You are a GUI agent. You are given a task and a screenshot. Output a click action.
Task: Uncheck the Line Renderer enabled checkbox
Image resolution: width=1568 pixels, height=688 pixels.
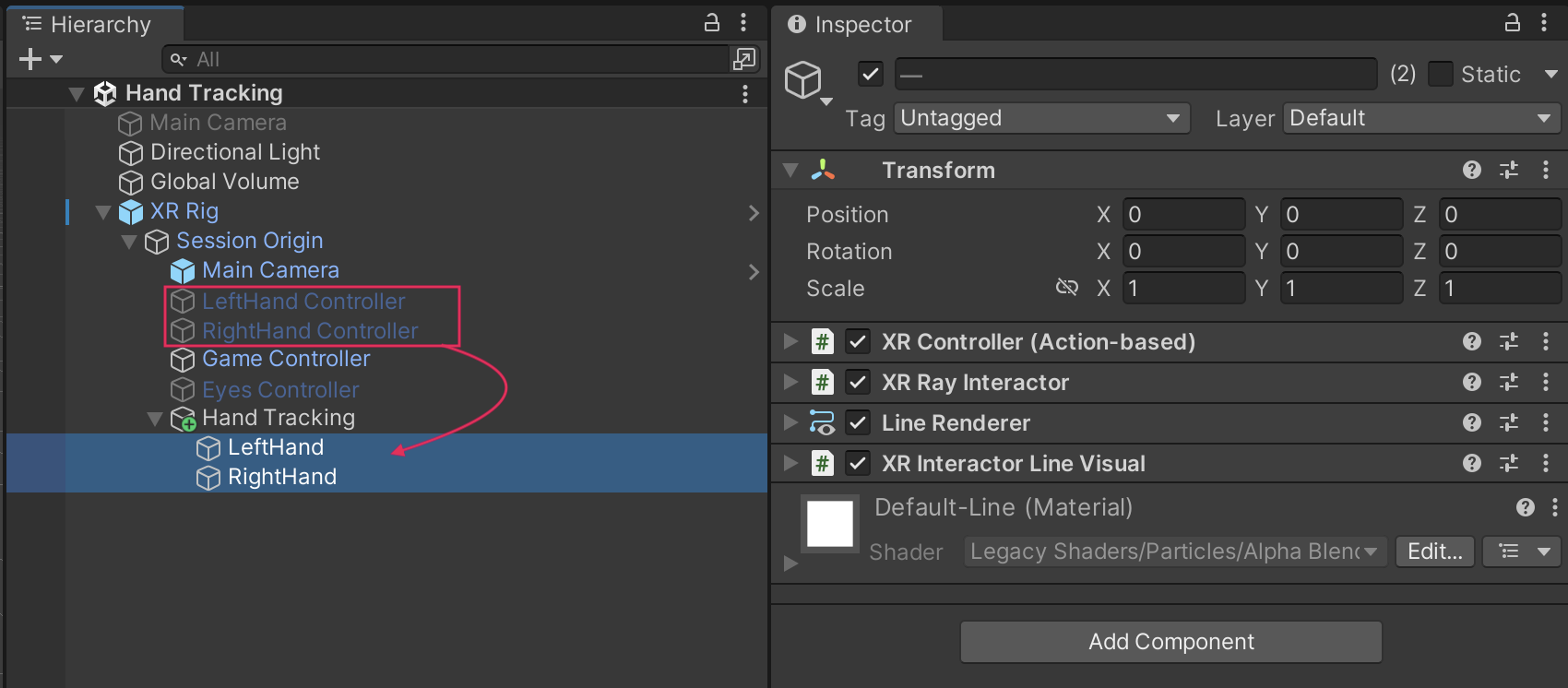pos(858,422)
